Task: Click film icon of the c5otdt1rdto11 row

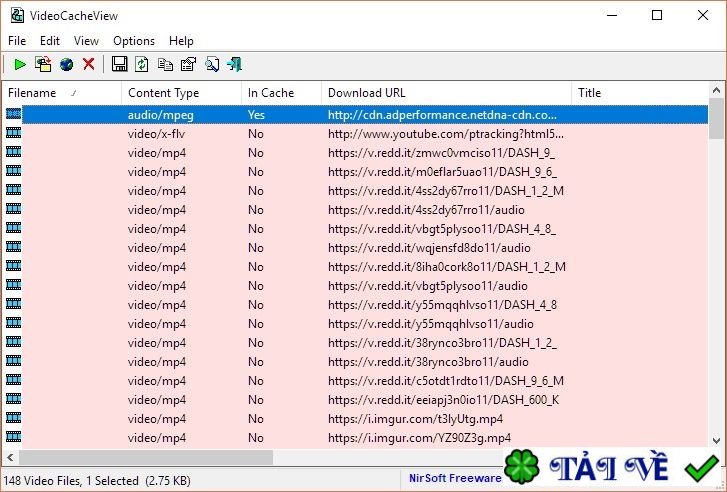Action: (x=13, y=380)
